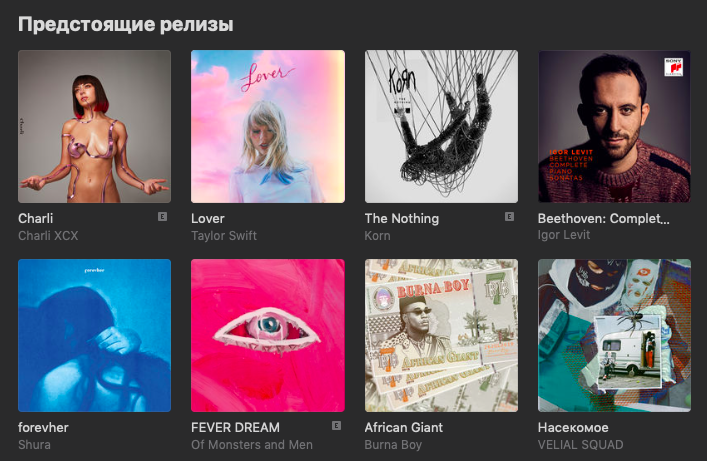
Task: Visit the Igor Levit artist link
Action: [x=564, y=235]
